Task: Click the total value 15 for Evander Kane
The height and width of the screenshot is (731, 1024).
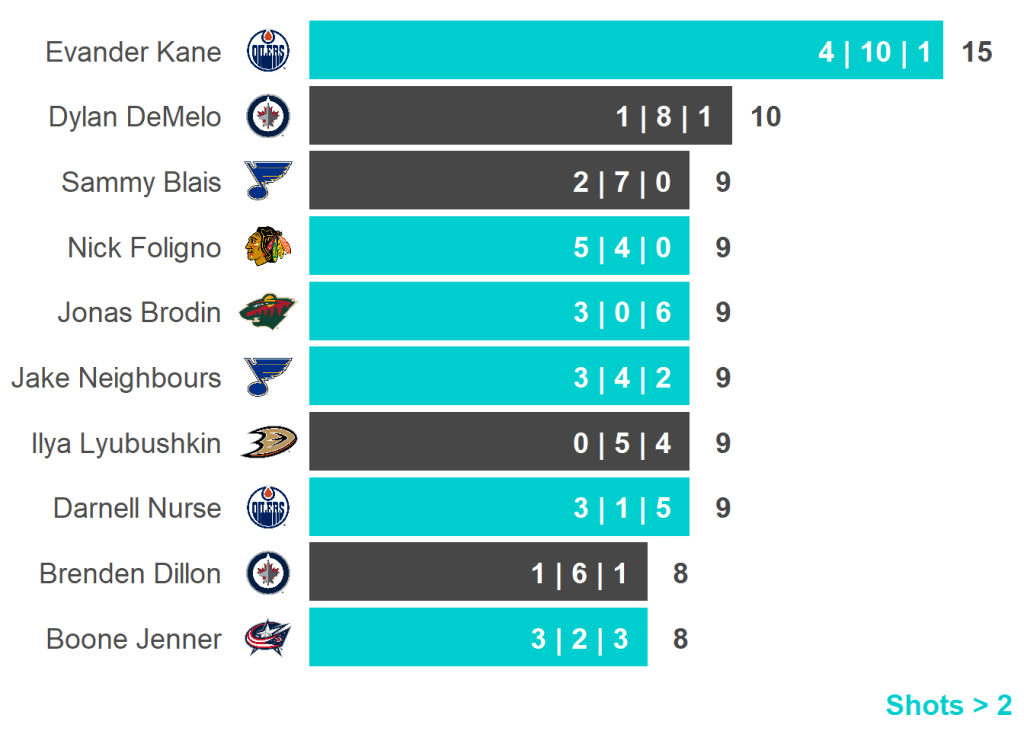Action: point(976,52)
